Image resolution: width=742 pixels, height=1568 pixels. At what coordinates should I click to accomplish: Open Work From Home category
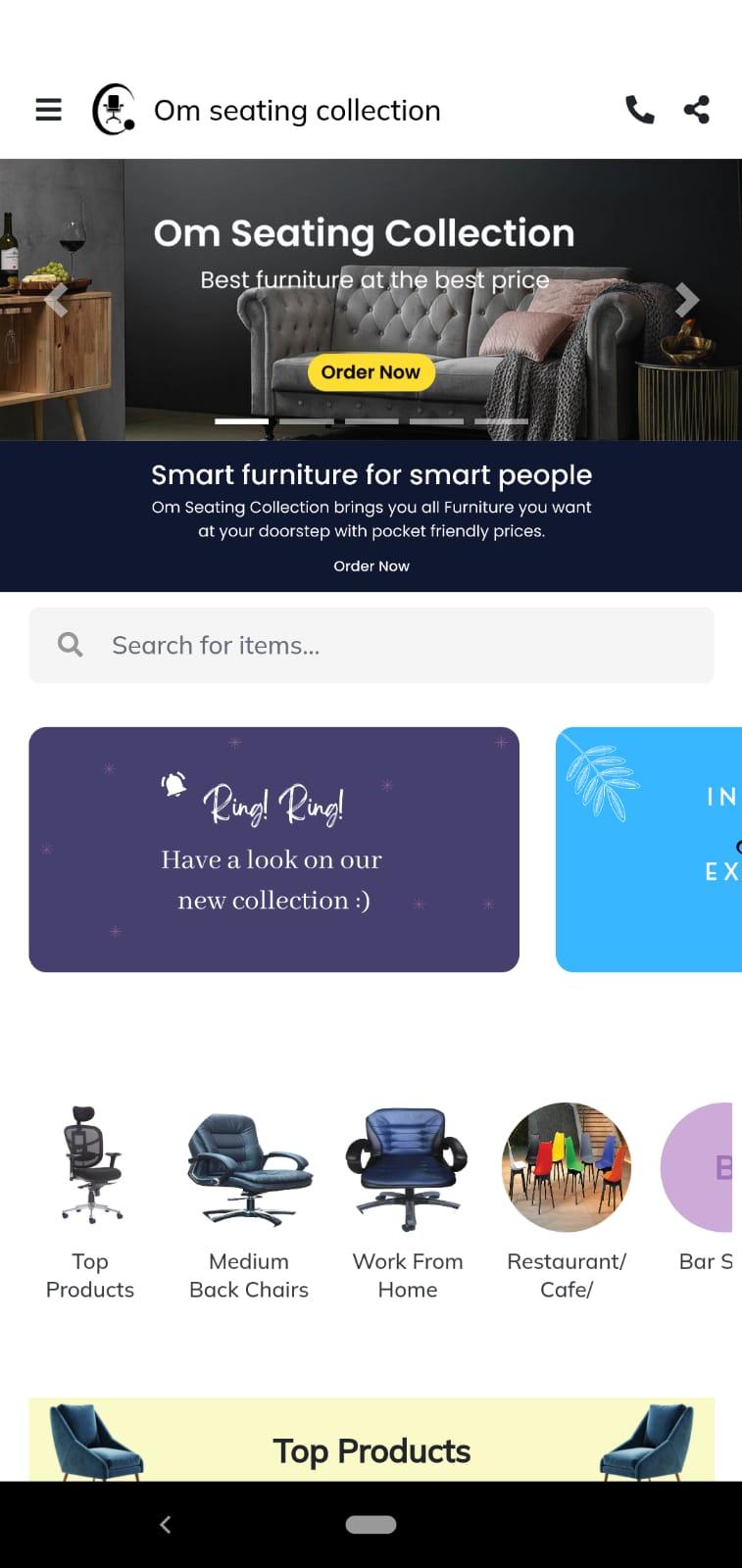pyautogui.click(x=408, y=1203)
